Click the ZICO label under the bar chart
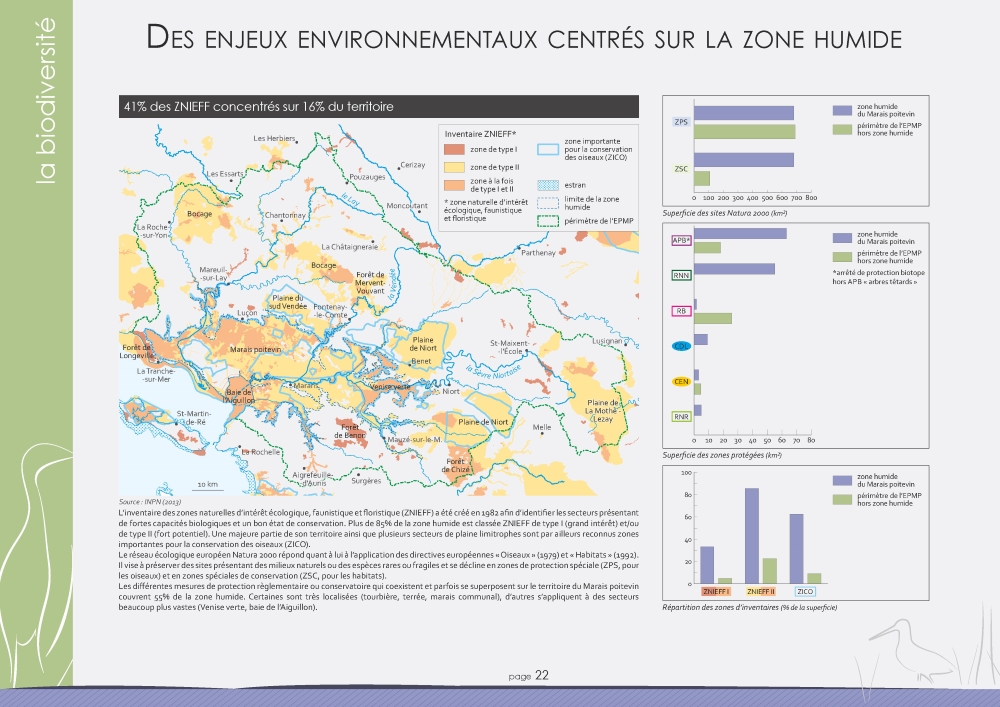Screen dimensions: 1000x707 [x=804, y=593]
